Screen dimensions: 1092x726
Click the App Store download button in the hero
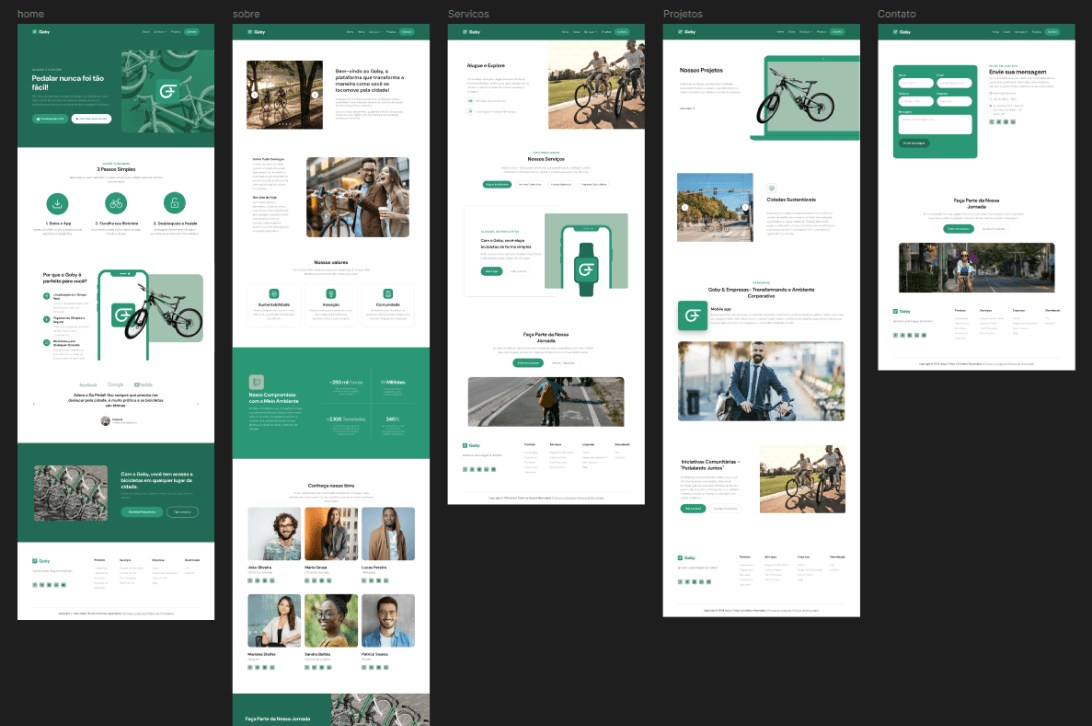50,119
